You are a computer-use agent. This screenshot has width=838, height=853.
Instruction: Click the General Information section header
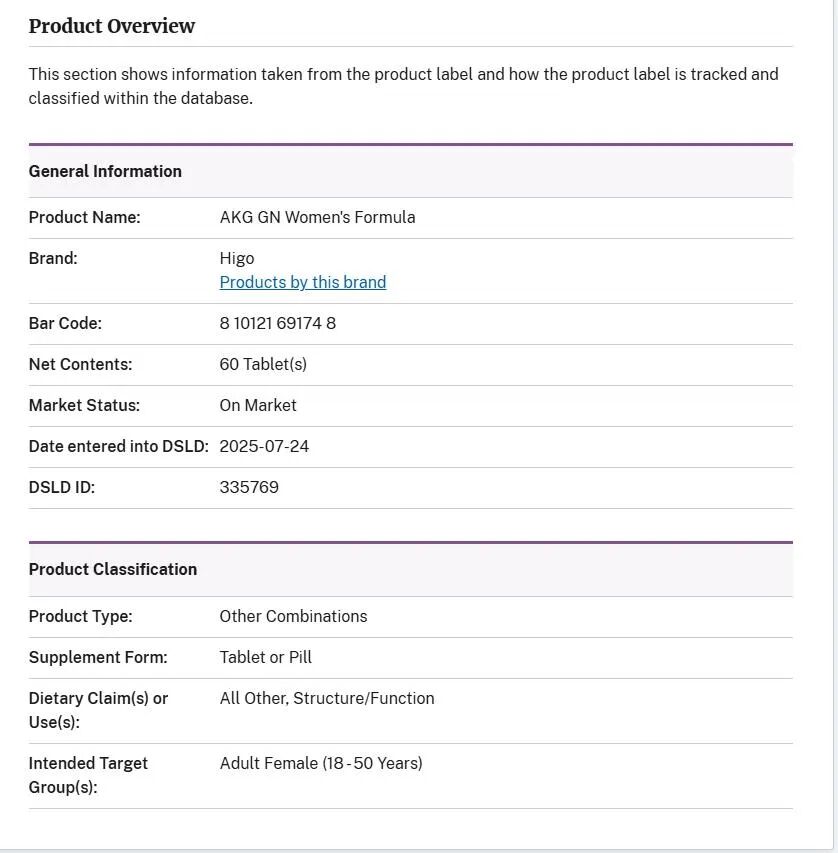pos(105,171)
